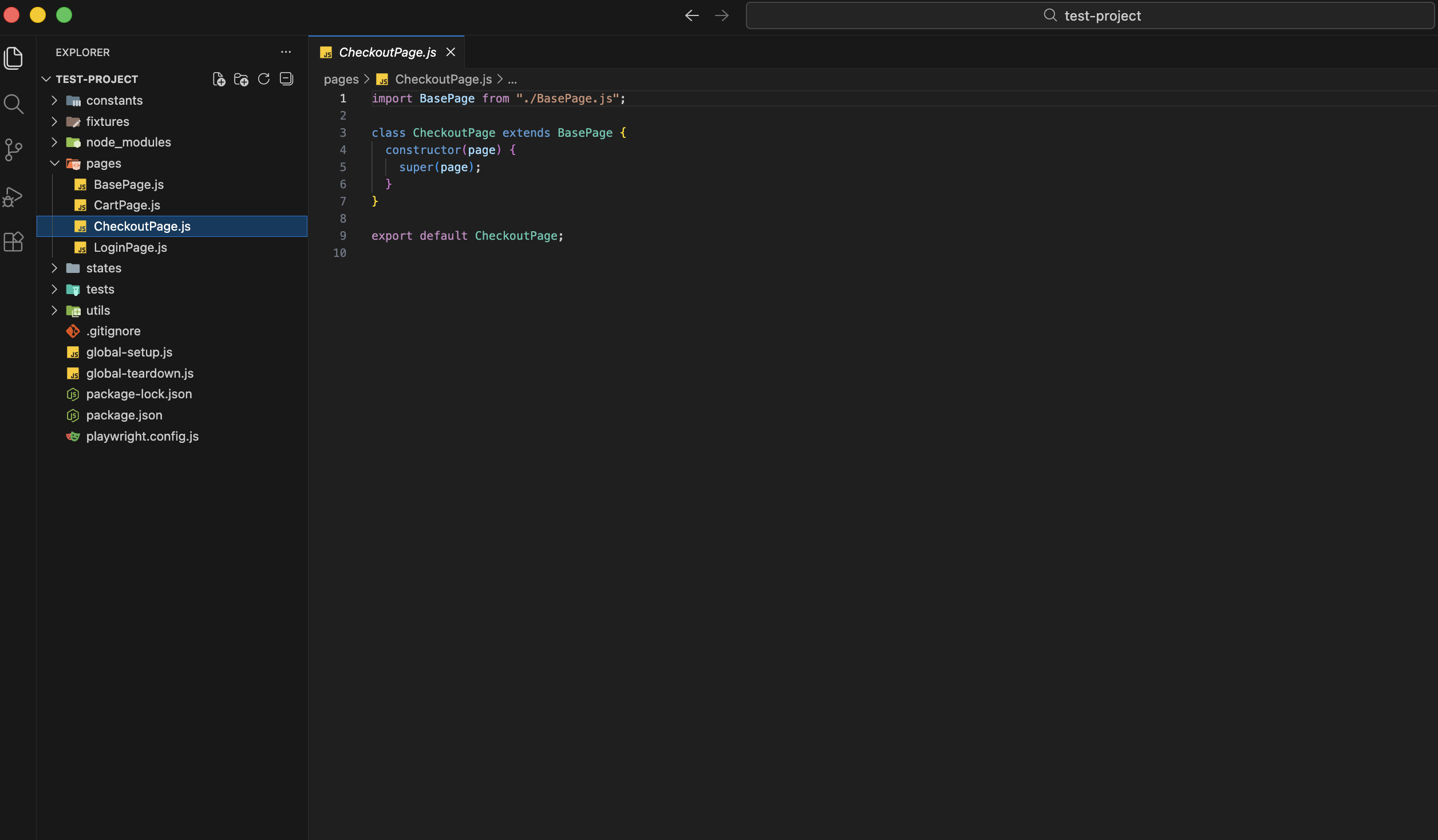Click pages in the breadcrumb bar
1438x840 pixels.
(x=341, y=79)
